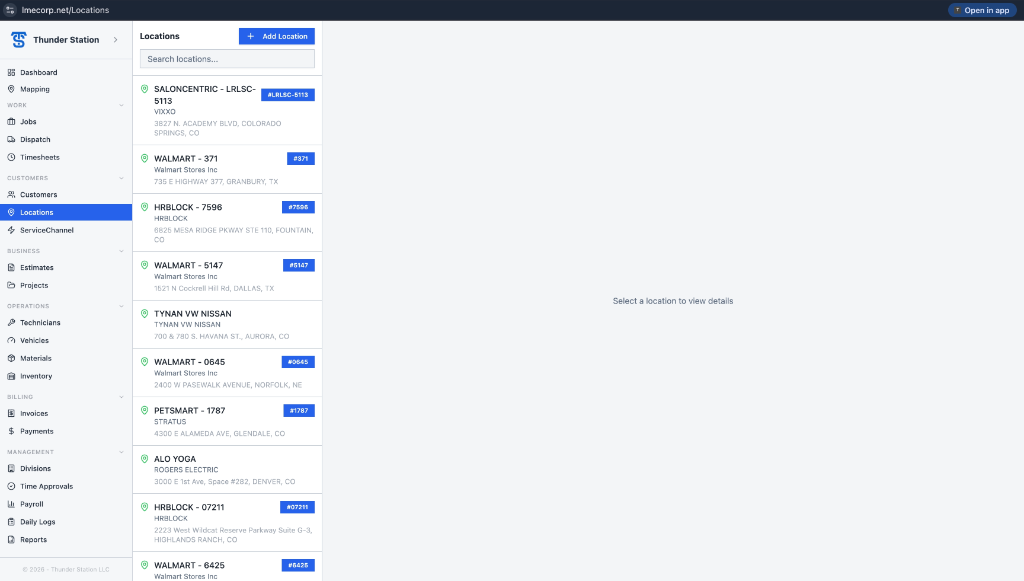Click the Customers people icon
This screenshot has height=581, width=1024.
(11, 195)
